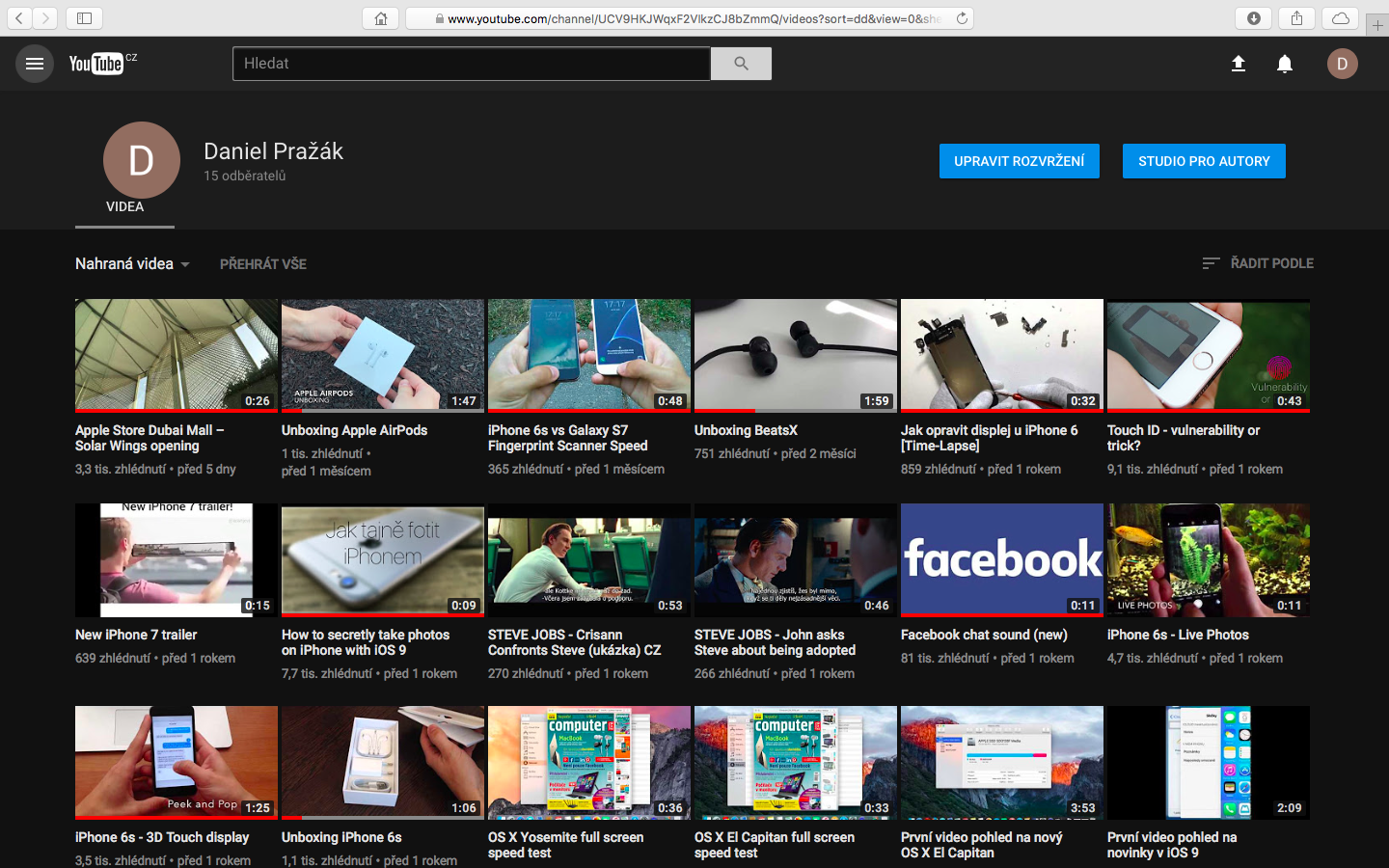Open John asks Steve thumbnail
Viewport: 1389px width, 868px height.
[x=796, y=560]
